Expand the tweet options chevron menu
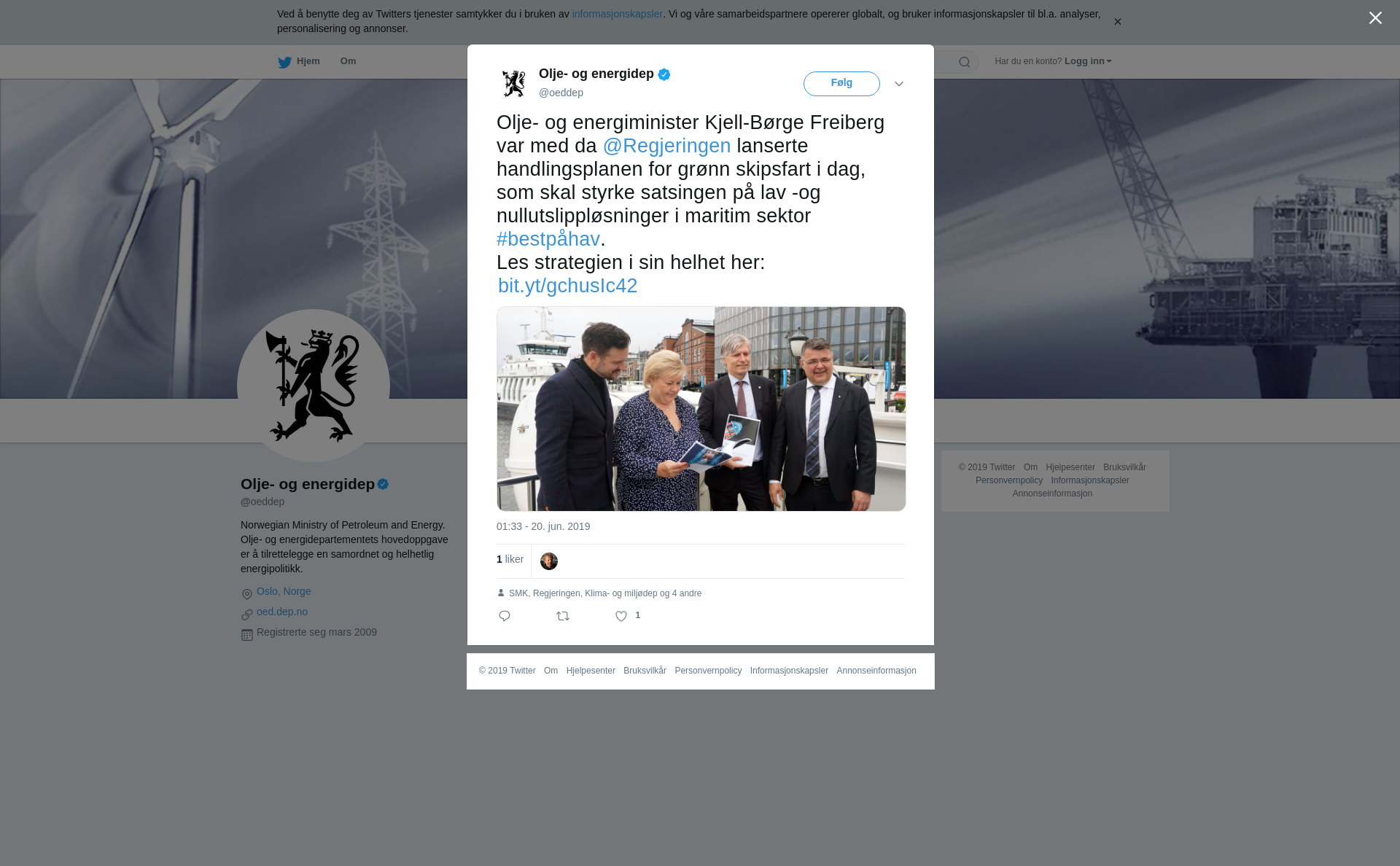The width and height of the screenshot is (1400, 866). (899, 84)
